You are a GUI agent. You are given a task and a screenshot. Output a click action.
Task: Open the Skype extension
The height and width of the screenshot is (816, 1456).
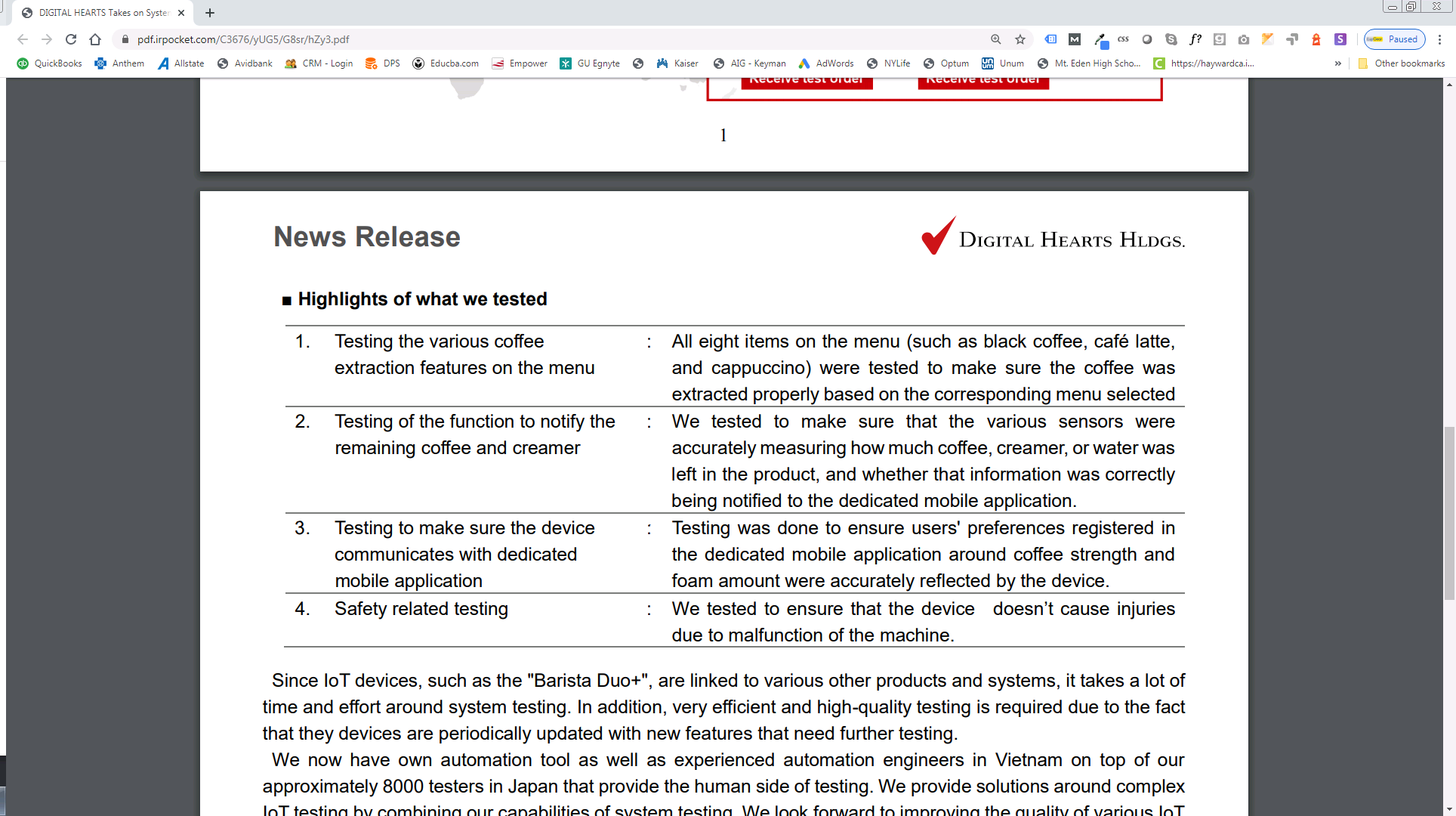tap(1171, 39)
